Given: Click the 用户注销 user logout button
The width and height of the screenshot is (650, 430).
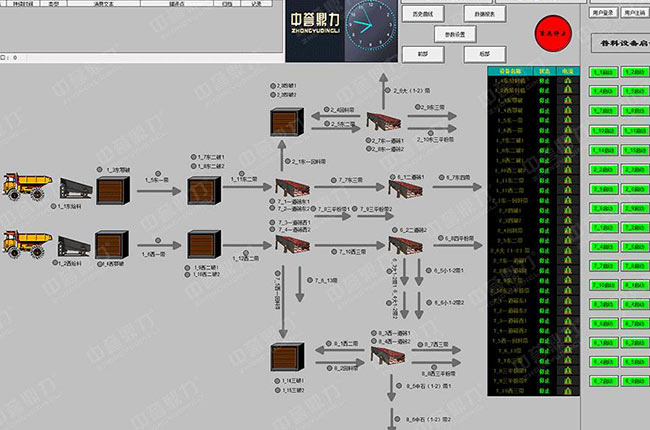Looking at the screenshot, I should 636,13.
